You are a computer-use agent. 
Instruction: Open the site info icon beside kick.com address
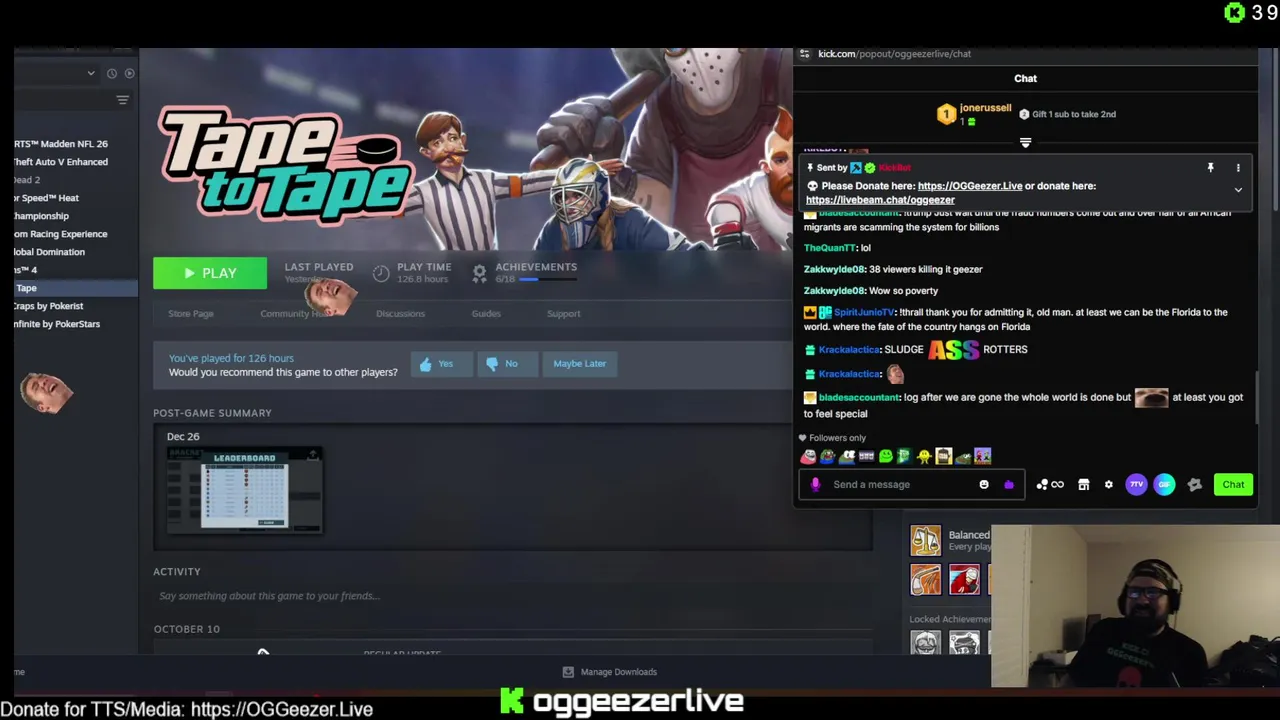(804, 54)
